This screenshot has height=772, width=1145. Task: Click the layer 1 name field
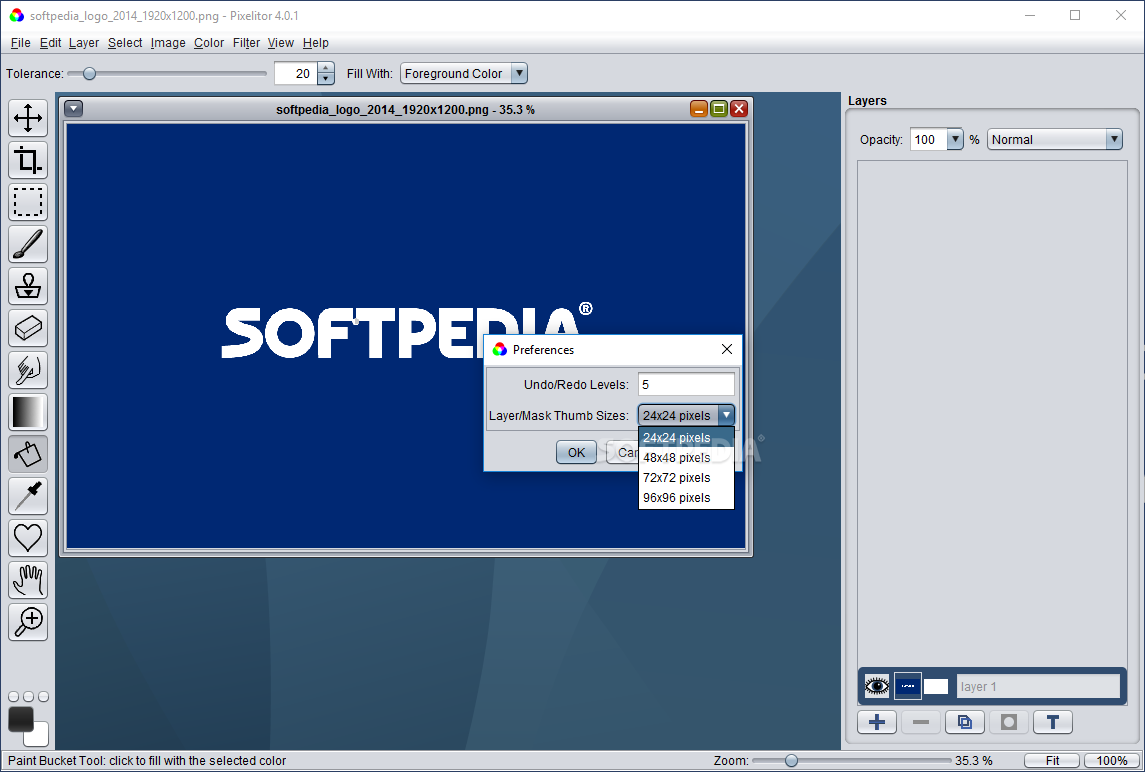pos(1038,686)
